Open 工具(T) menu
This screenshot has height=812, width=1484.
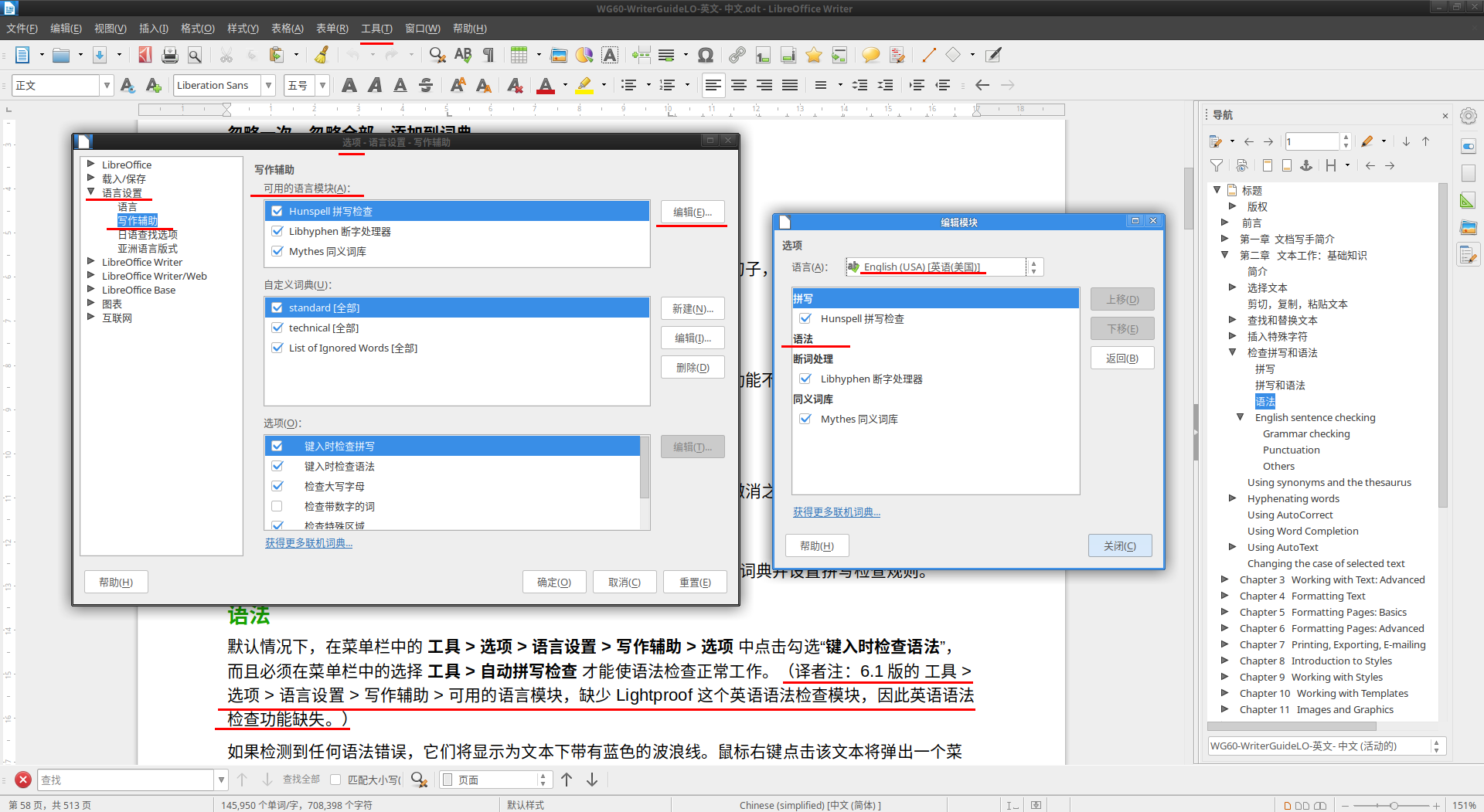pos(376,29)
